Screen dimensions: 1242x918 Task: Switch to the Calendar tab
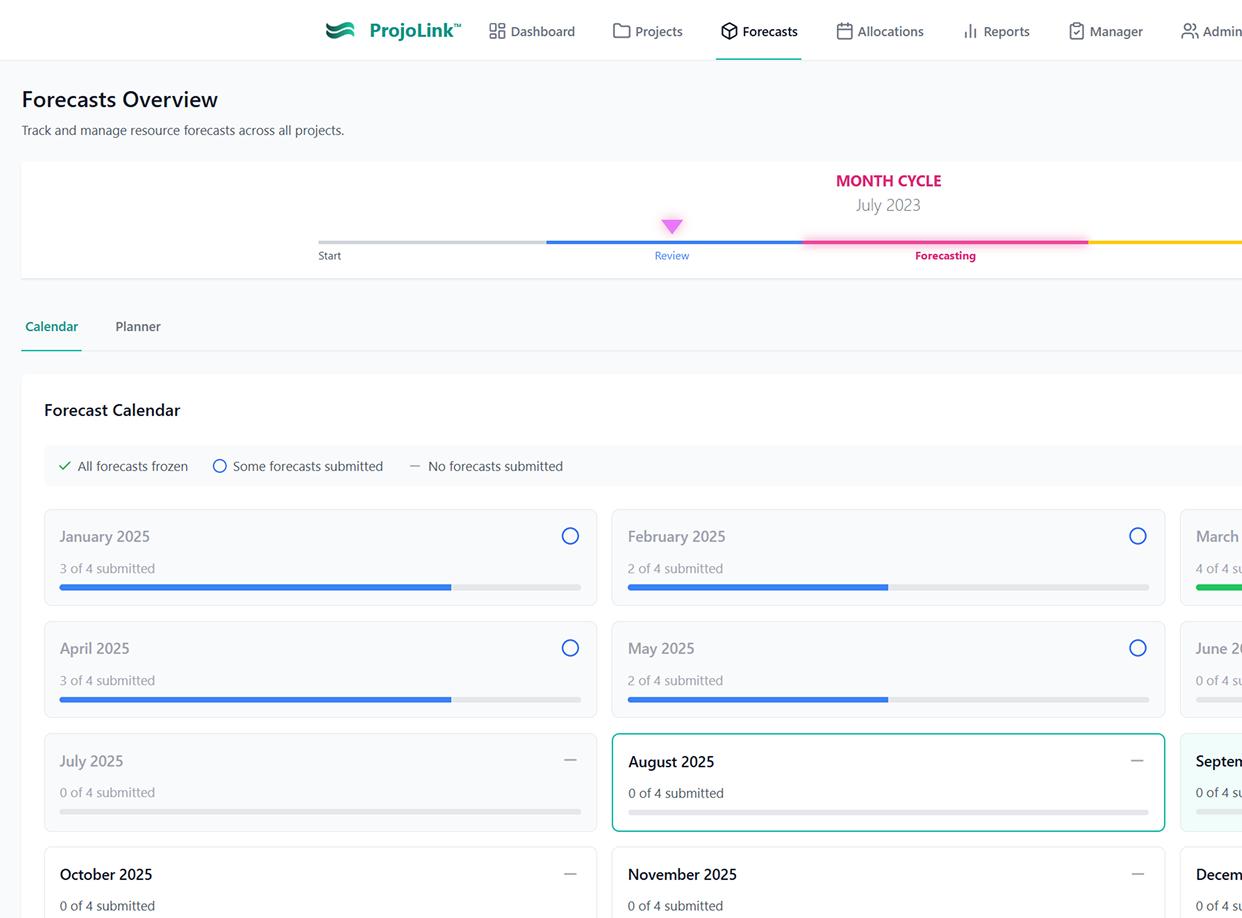click(52, 327)
